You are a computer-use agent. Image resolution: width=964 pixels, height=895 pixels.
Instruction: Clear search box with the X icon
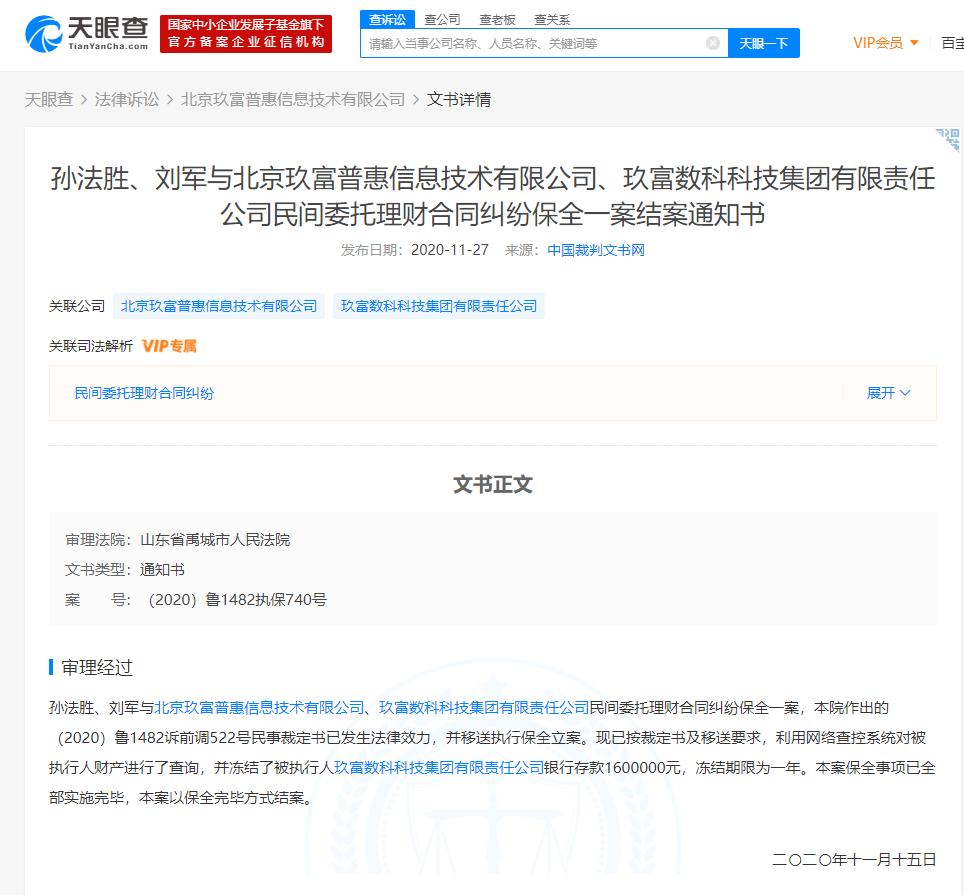pyautogui.click(x=713, y=43)
